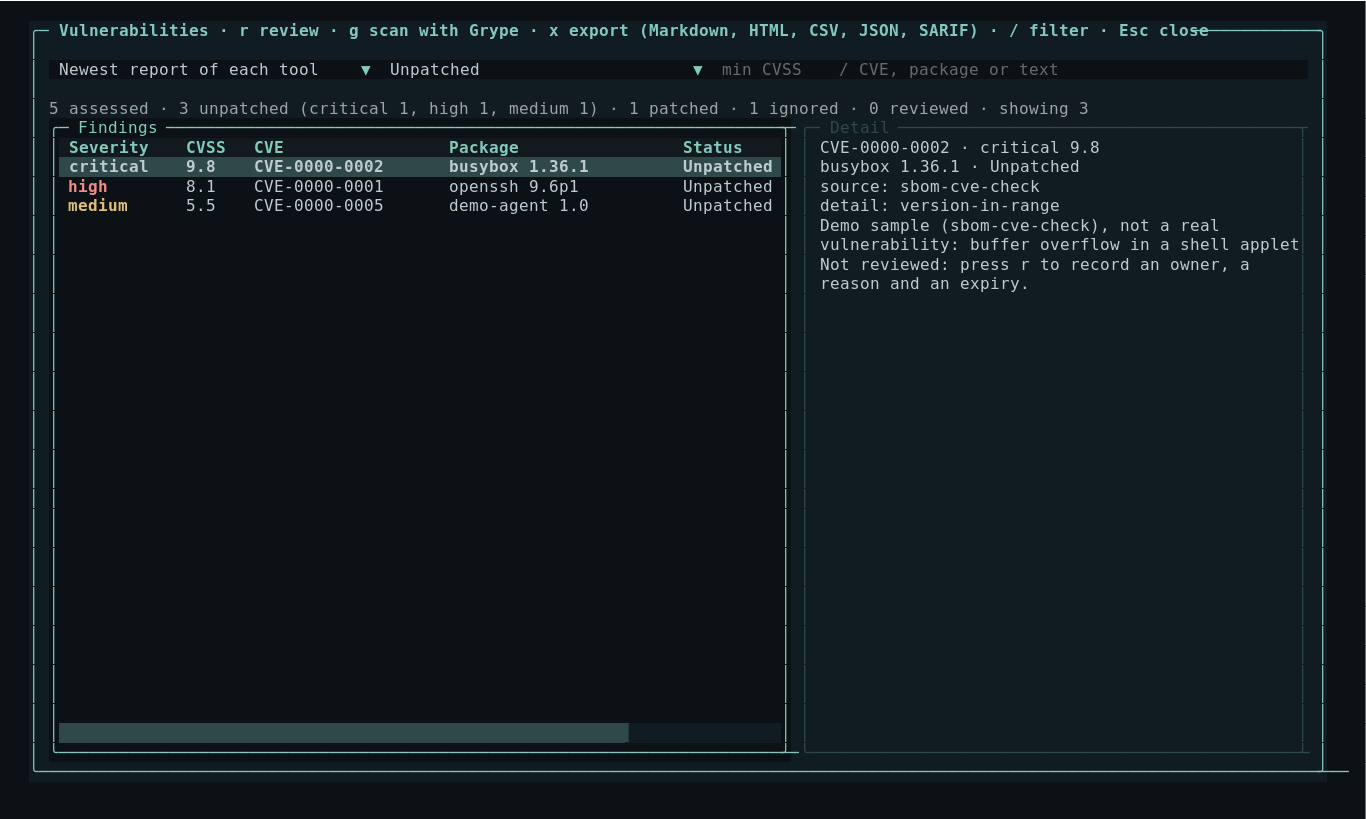Open the "Unpatched" status filter dropdown
The height and width of the screenshot is (819, 1366).
click(x=546, y=70)
